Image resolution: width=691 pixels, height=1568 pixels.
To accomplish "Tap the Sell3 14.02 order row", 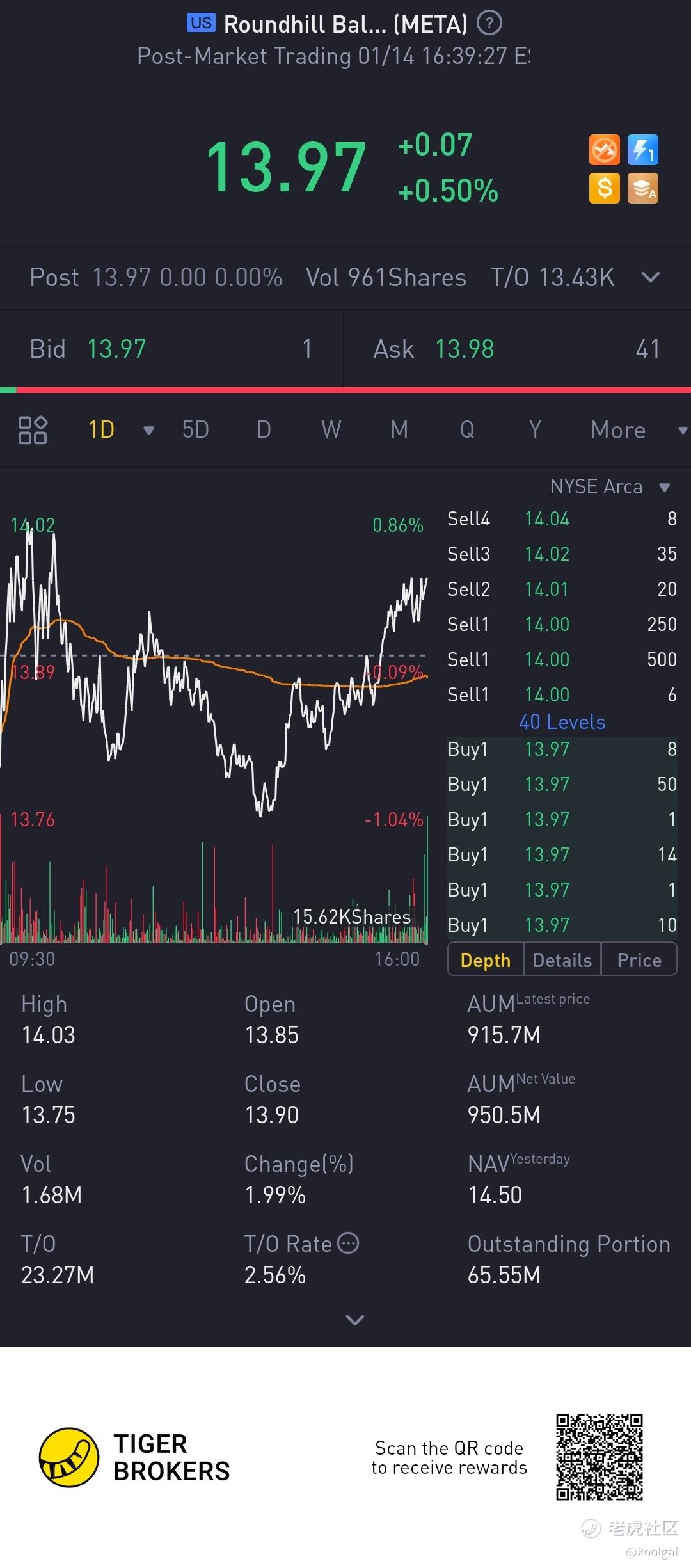I will pos(562,554).
